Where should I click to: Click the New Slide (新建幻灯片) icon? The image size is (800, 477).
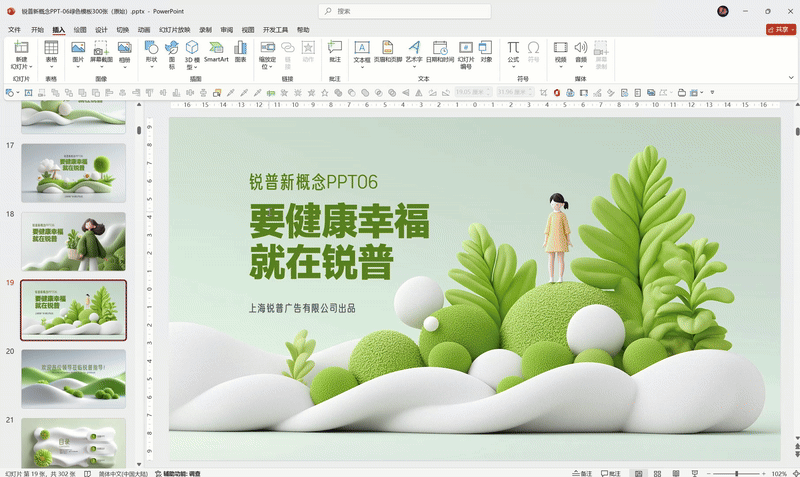[x=21, y=48]
